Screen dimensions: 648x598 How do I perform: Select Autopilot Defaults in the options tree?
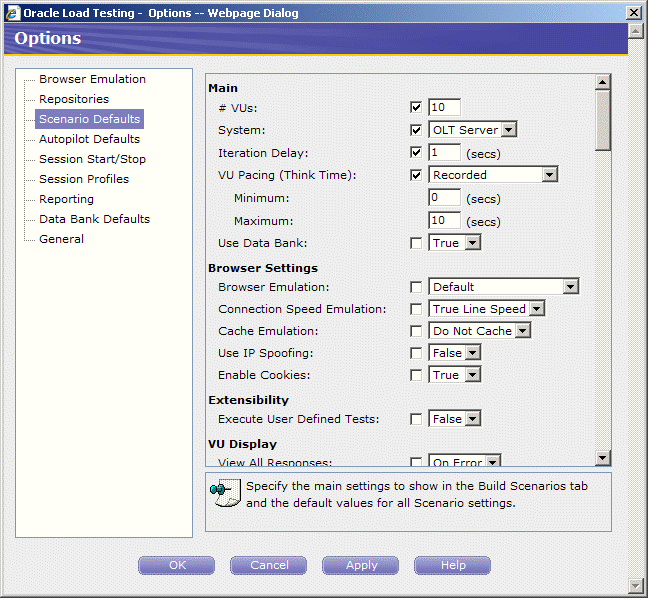click(89, 139)
